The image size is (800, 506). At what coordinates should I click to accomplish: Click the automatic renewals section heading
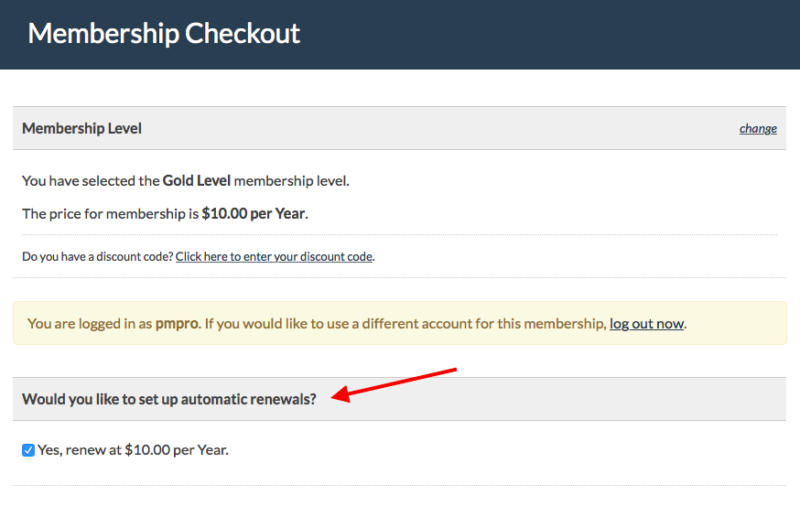169,399
